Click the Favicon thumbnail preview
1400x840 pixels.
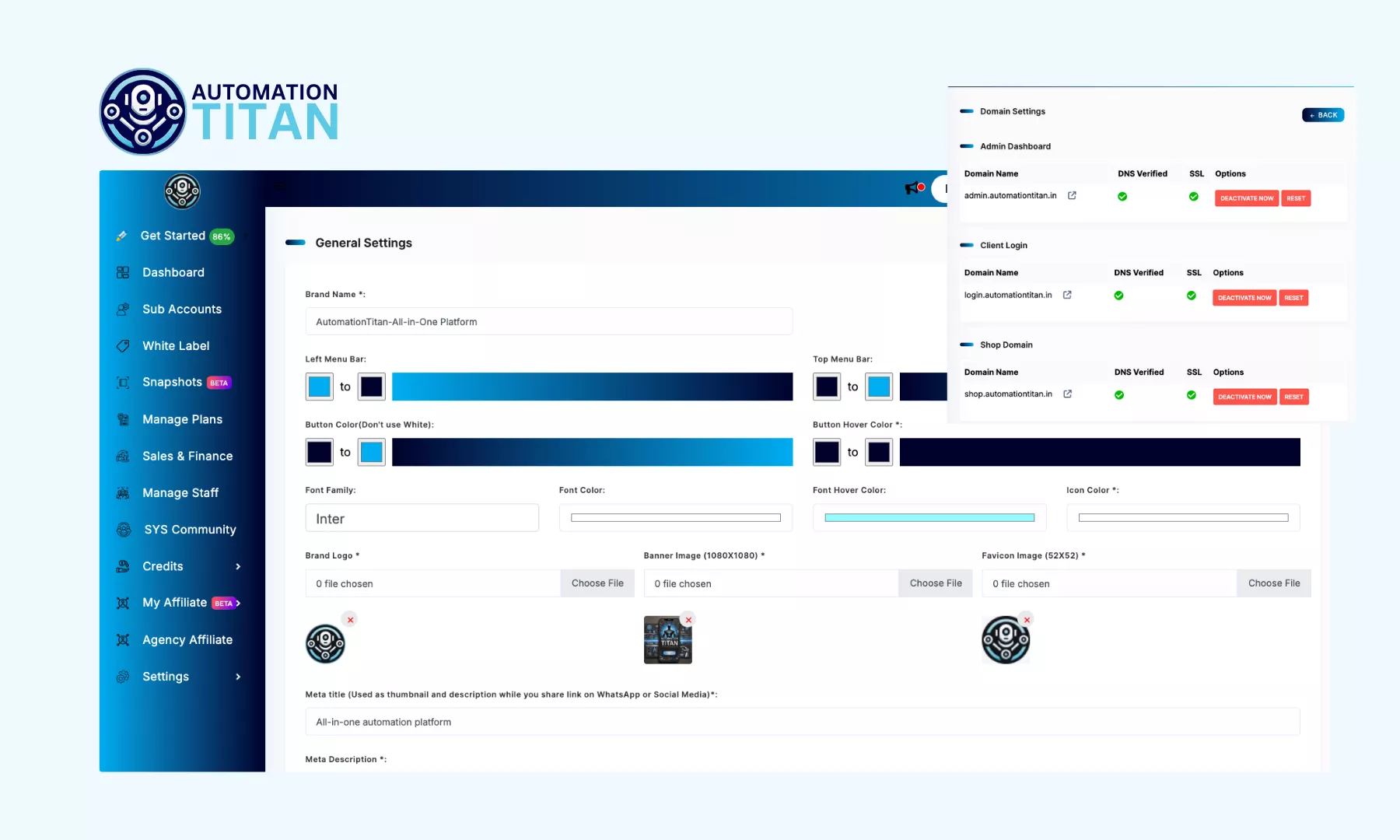click(1006, 640)
